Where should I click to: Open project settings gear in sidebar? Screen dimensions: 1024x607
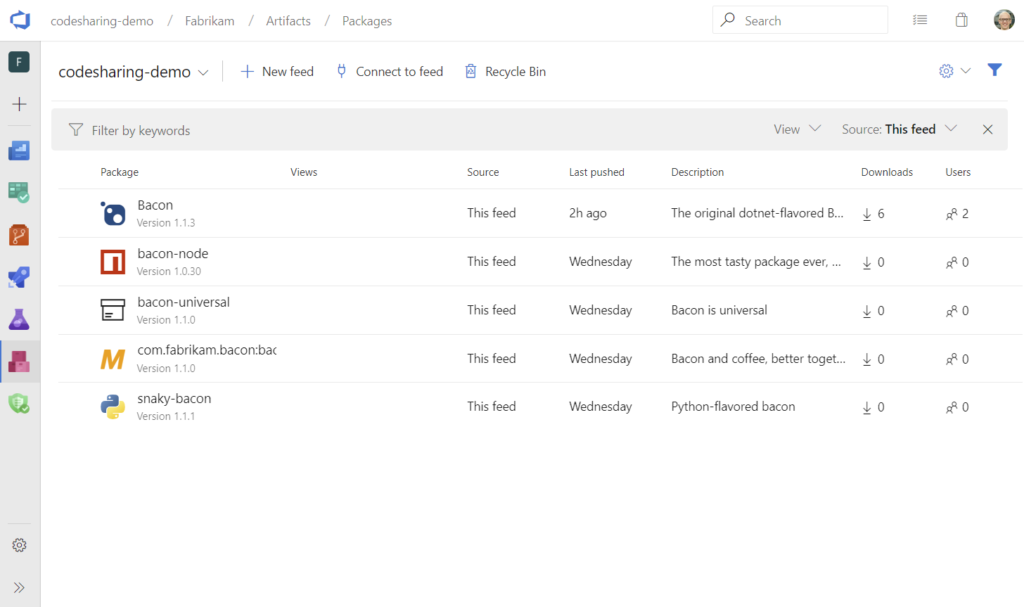click(x=19, y=545)
